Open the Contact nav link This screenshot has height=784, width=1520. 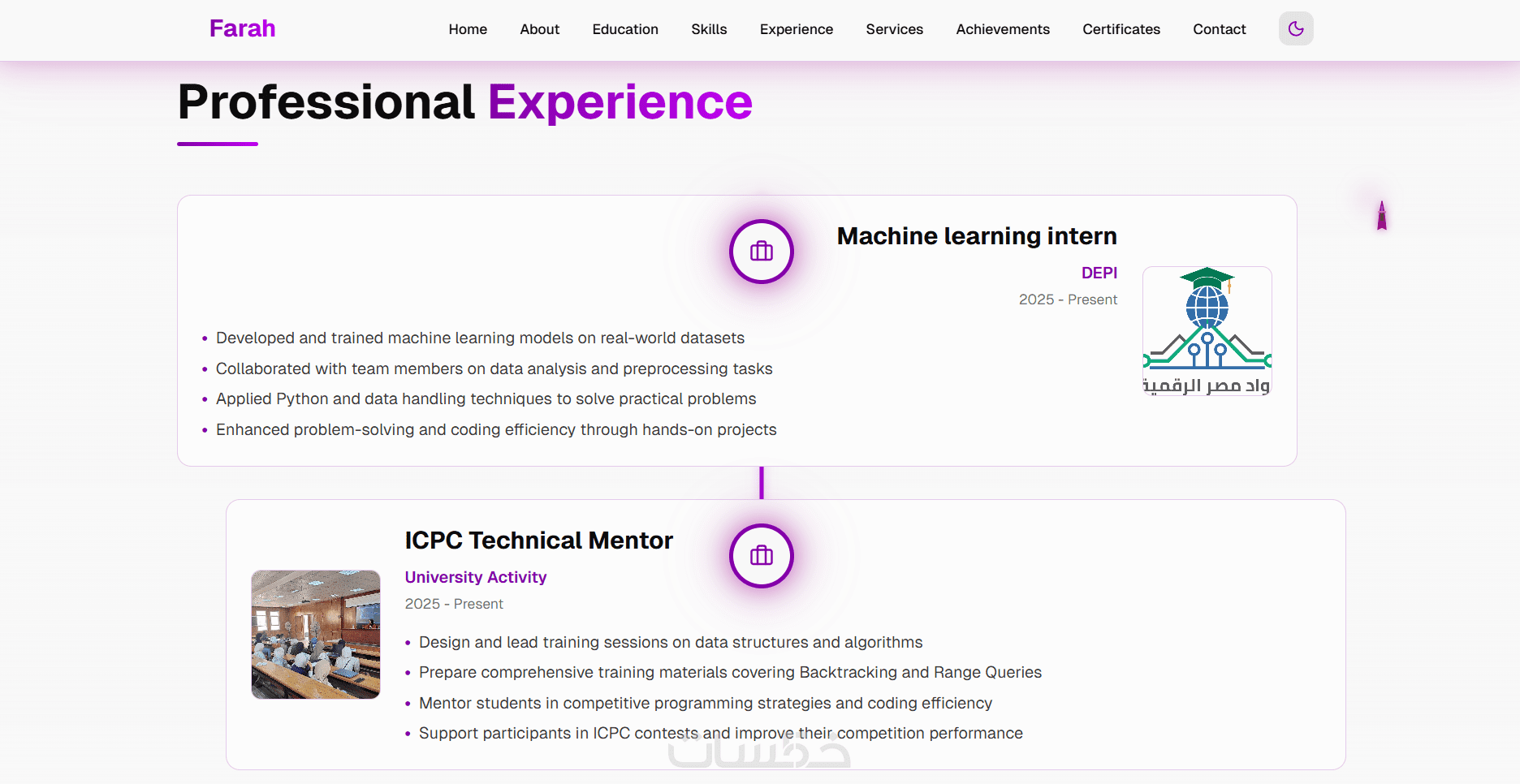pyautogui.click(x=1219, y=29)
